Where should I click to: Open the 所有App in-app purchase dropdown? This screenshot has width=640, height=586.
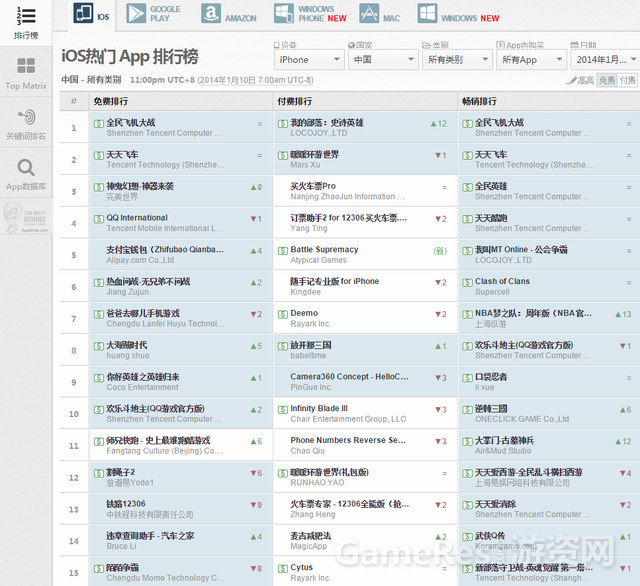531,60
